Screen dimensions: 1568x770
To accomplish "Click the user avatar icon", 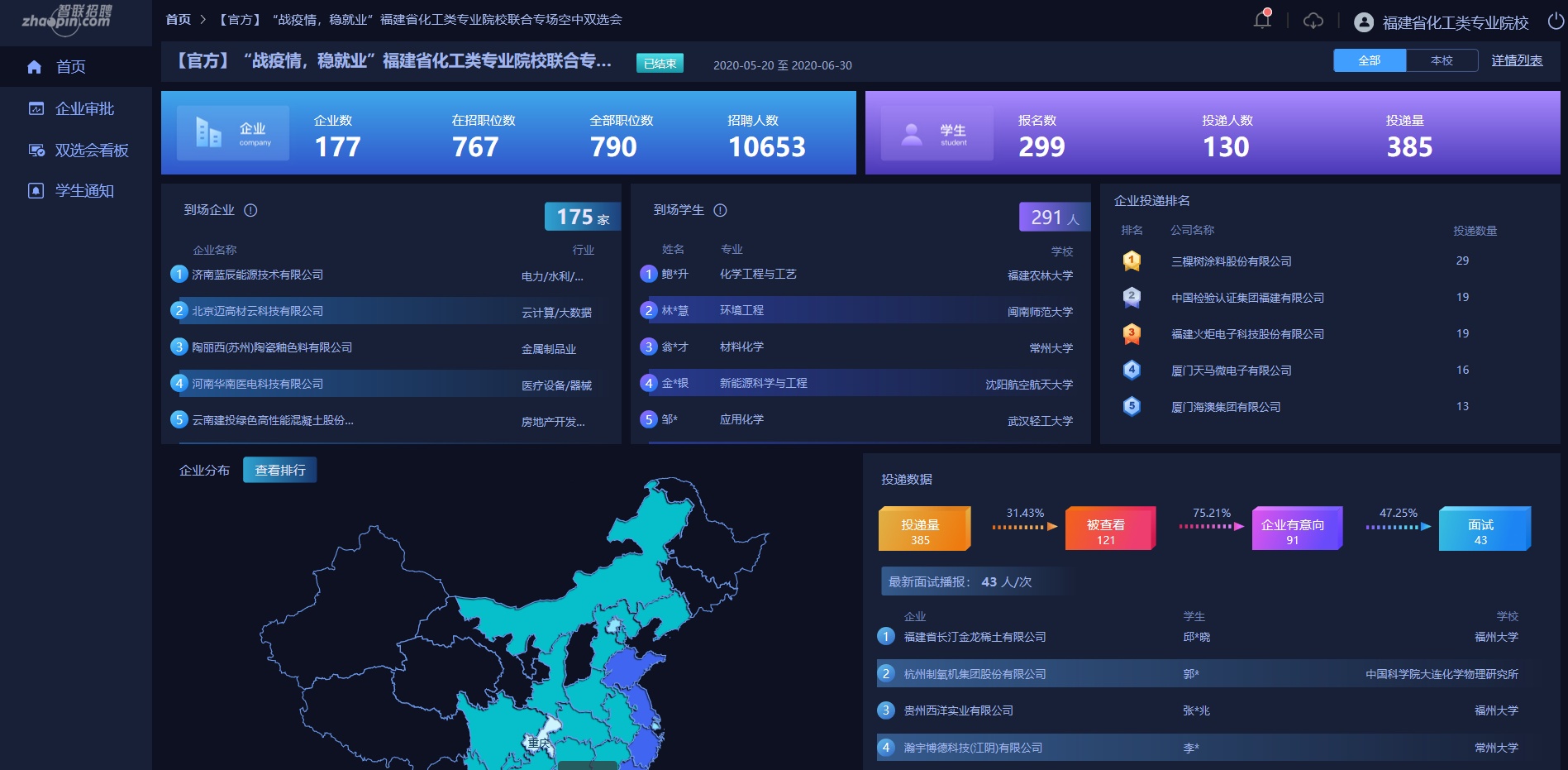I will coord(1363,22).
